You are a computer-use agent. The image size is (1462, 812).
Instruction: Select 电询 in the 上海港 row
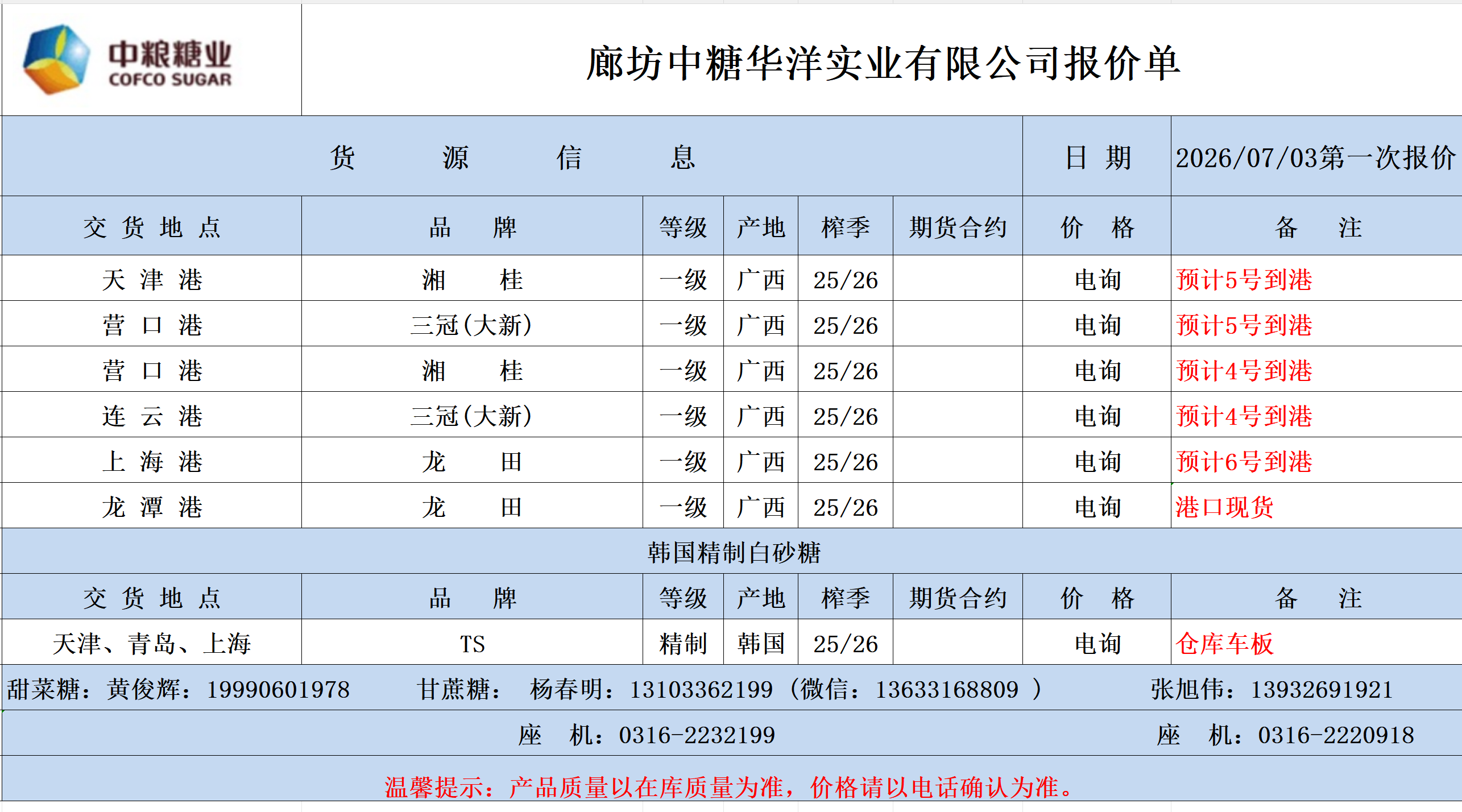[1096, 461]
